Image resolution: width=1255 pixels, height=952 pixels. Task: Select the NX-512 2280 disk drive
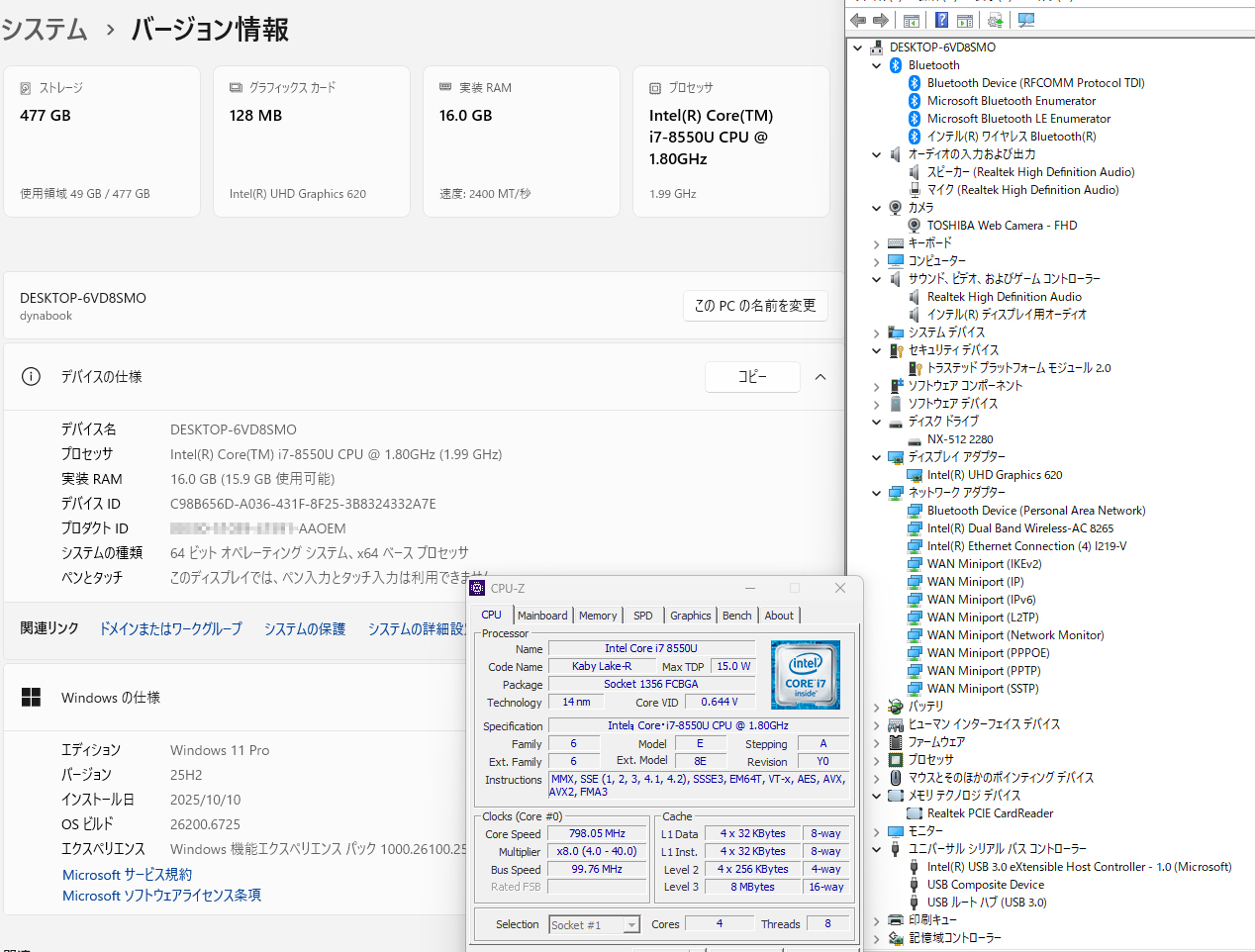click(959, 439)
